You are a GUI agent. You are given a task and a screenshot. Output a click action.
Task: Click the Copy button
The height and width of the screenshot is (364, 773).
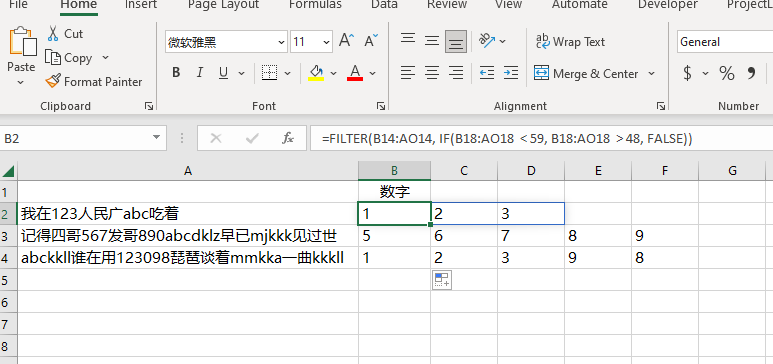click(x=69, y=58)
